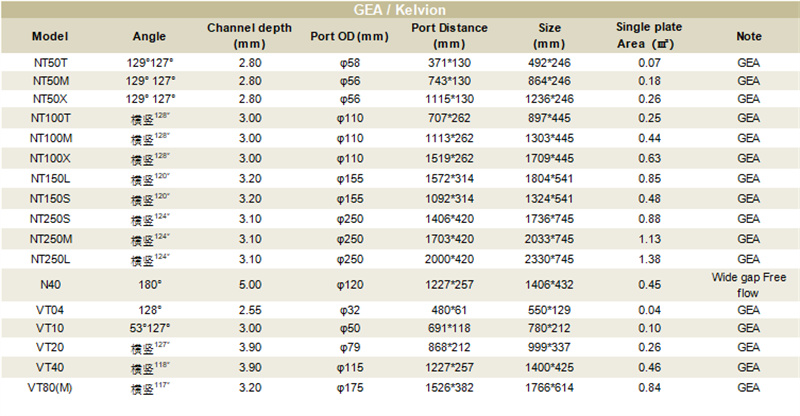The image size is (800, 416).
Task: Click port distance 1113*262
Action: (x=449, y=138)
